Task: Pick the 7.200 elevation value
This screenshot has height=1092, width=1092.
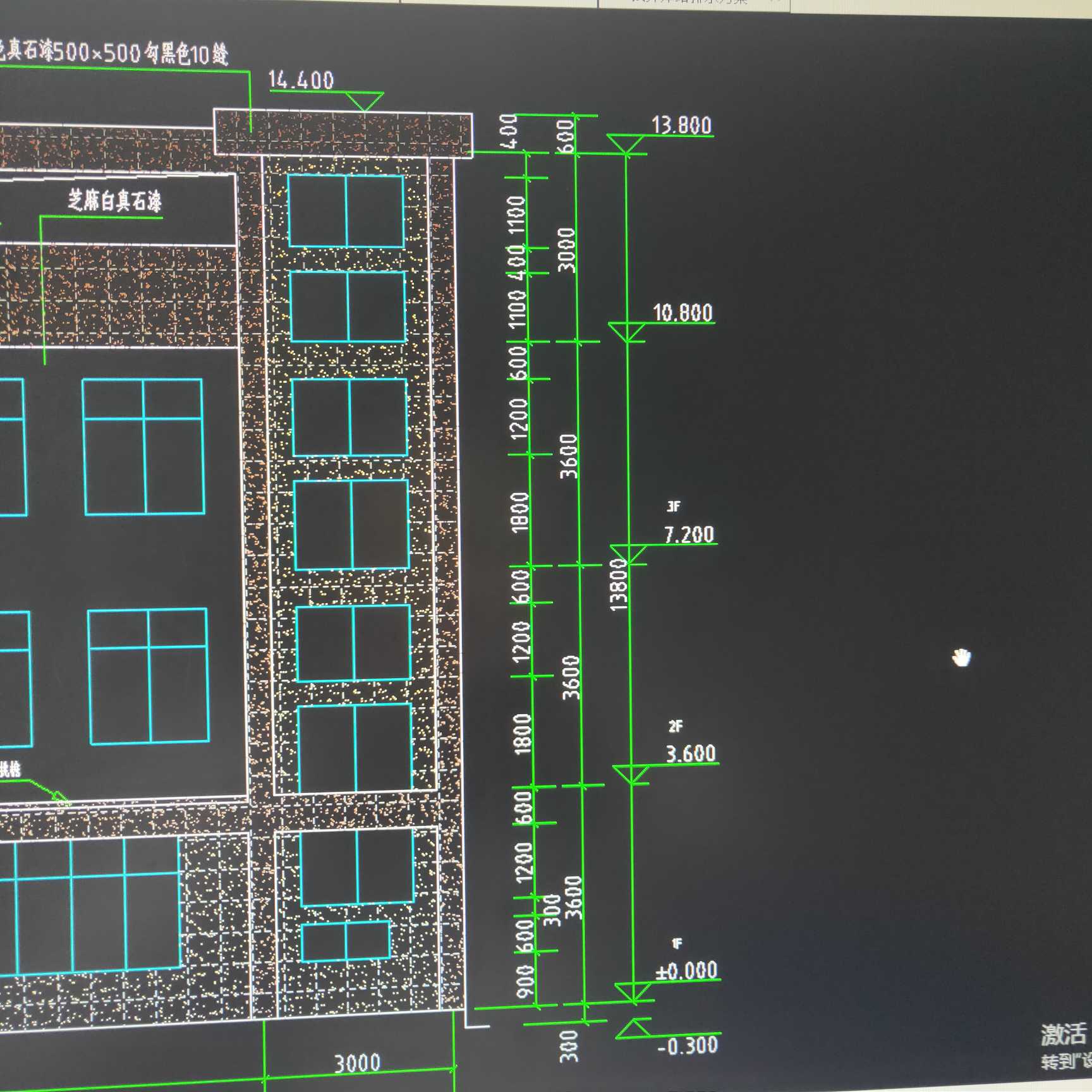Action: [689, 535]
